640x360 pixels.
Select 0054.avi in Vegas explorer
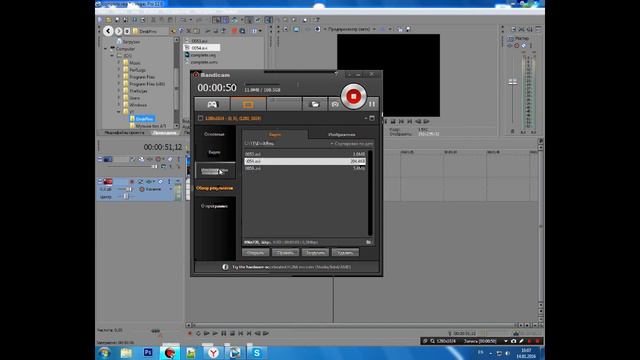[x=202, y=48]
